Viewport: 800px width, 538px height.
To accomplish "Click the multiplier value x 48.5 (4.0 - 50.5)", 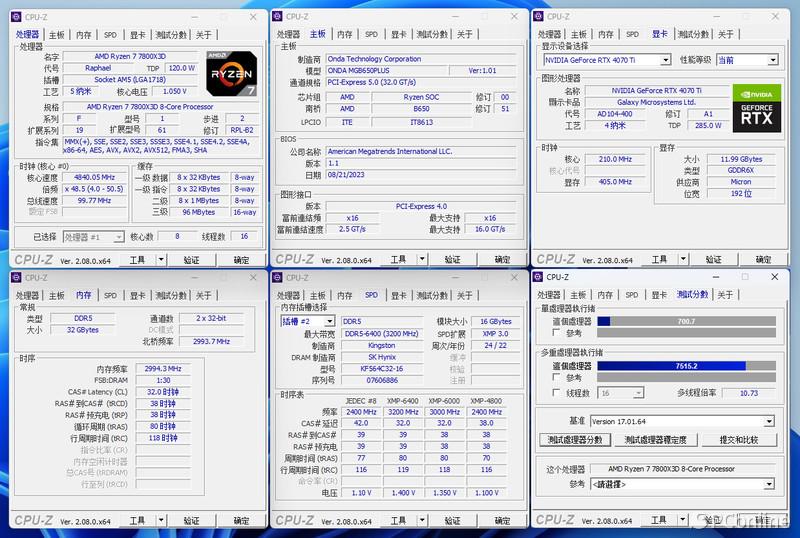I will tap(94, 189).
